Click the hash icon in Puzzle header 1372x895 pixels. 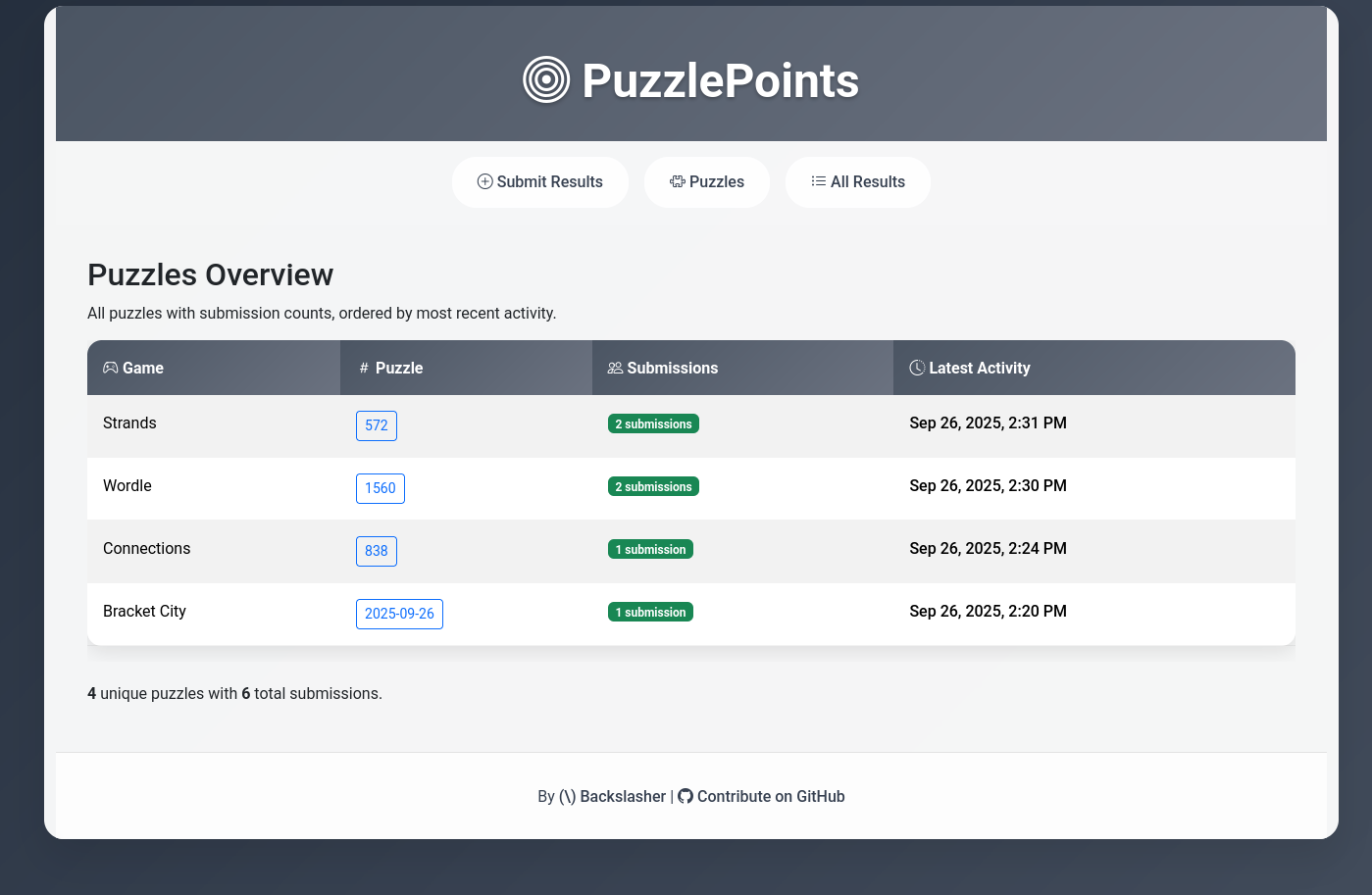[x=364, y=368]
